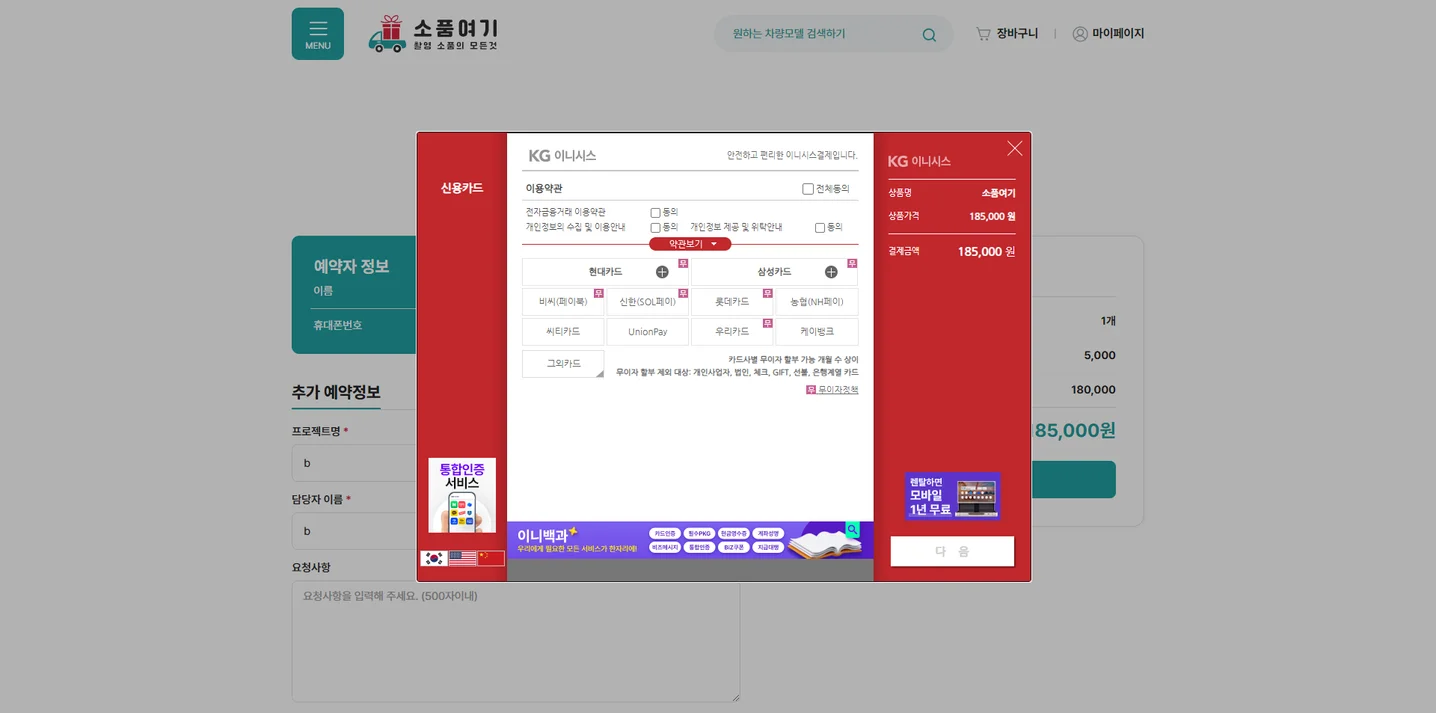Select 비씨(페이북) card
The width and height of the screenshot is (1436, 713).
point(563,302)
